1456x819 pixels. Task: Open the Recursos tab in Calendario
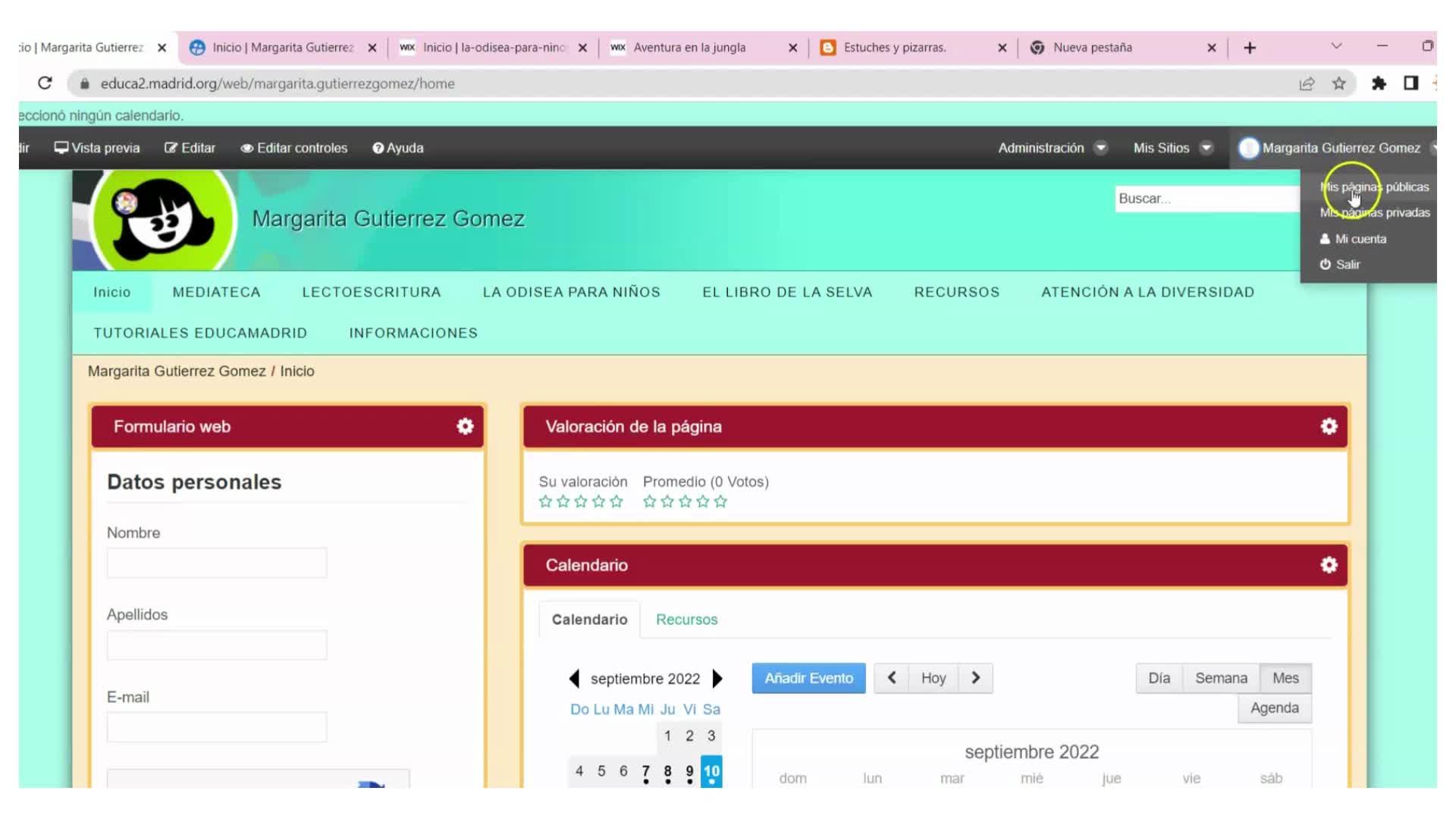coord(686,620)
